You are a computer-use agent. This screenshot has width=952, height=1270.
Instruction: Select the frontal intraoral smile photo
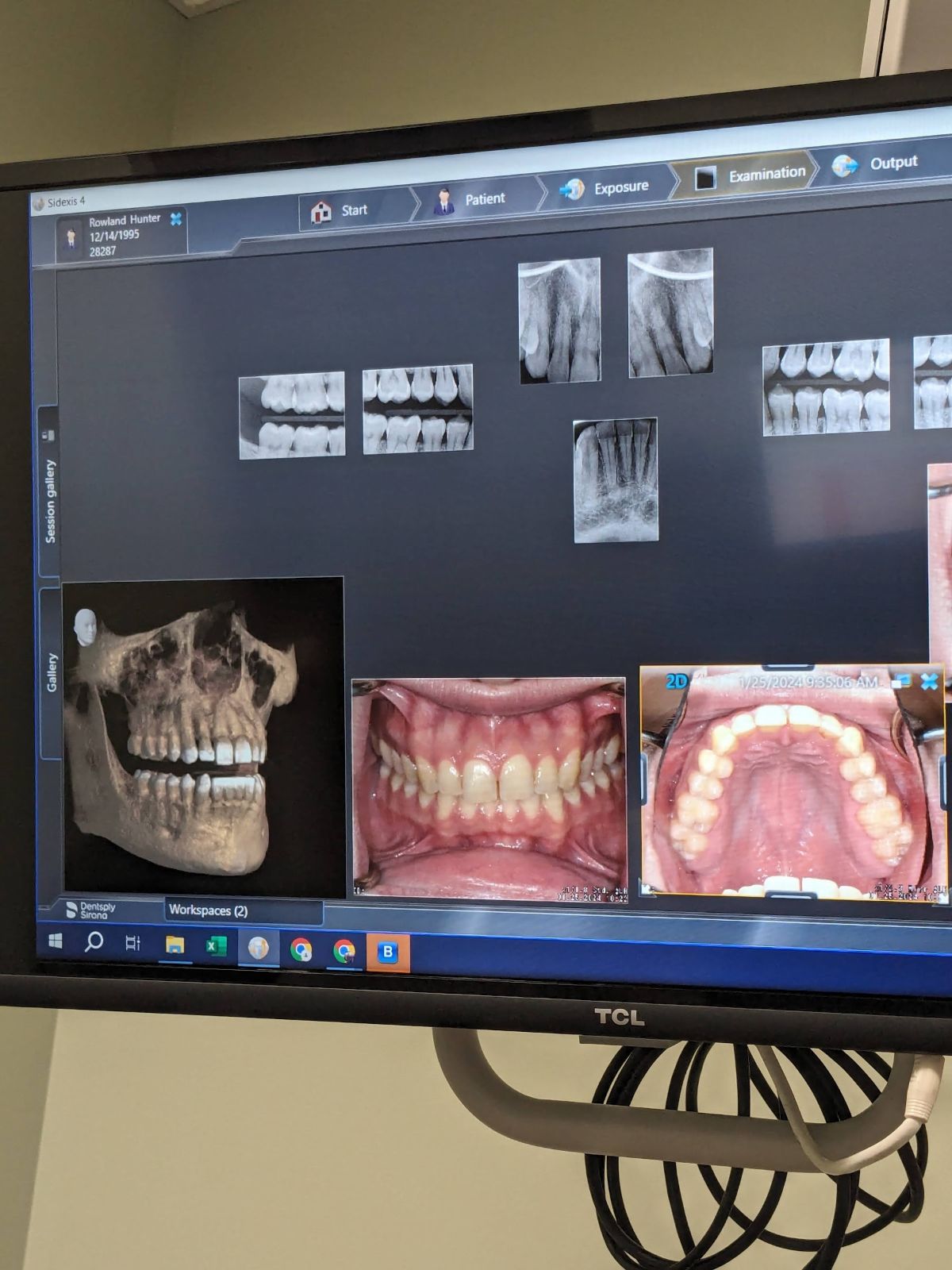coord(489,790)
